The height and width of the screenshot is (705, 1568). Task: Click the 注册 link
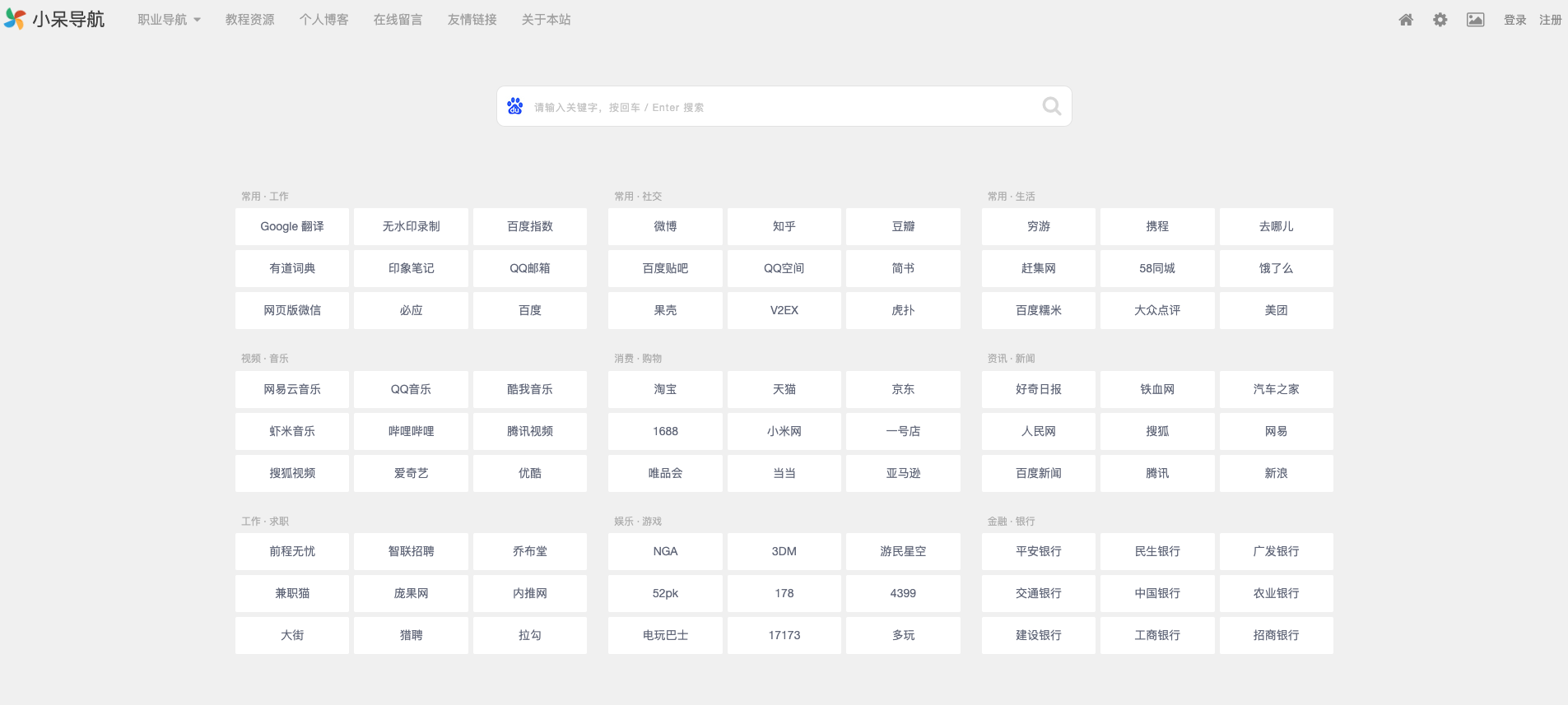(x=1551, y=20)
